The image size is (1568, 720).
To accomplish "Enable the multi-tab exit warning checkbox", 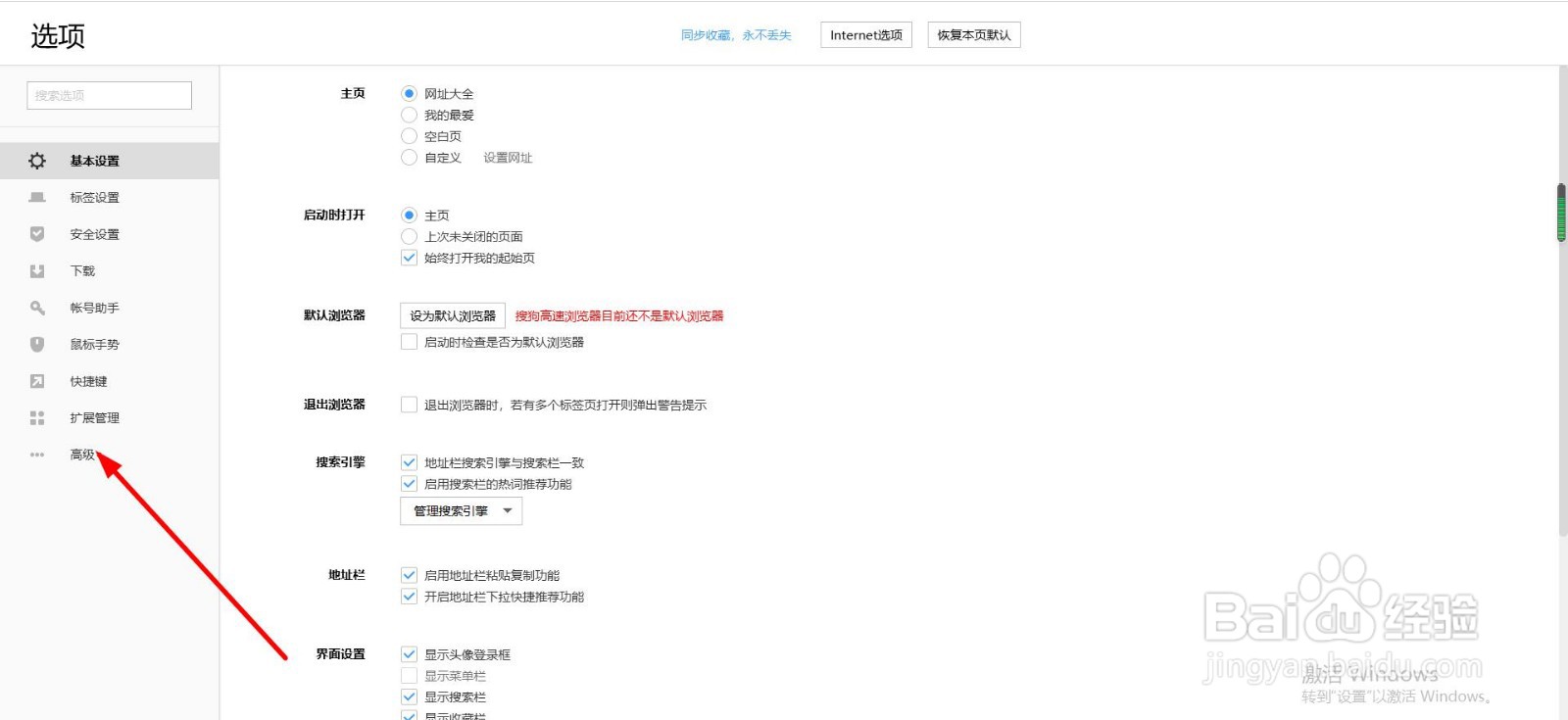I will [x=410, y=405].
